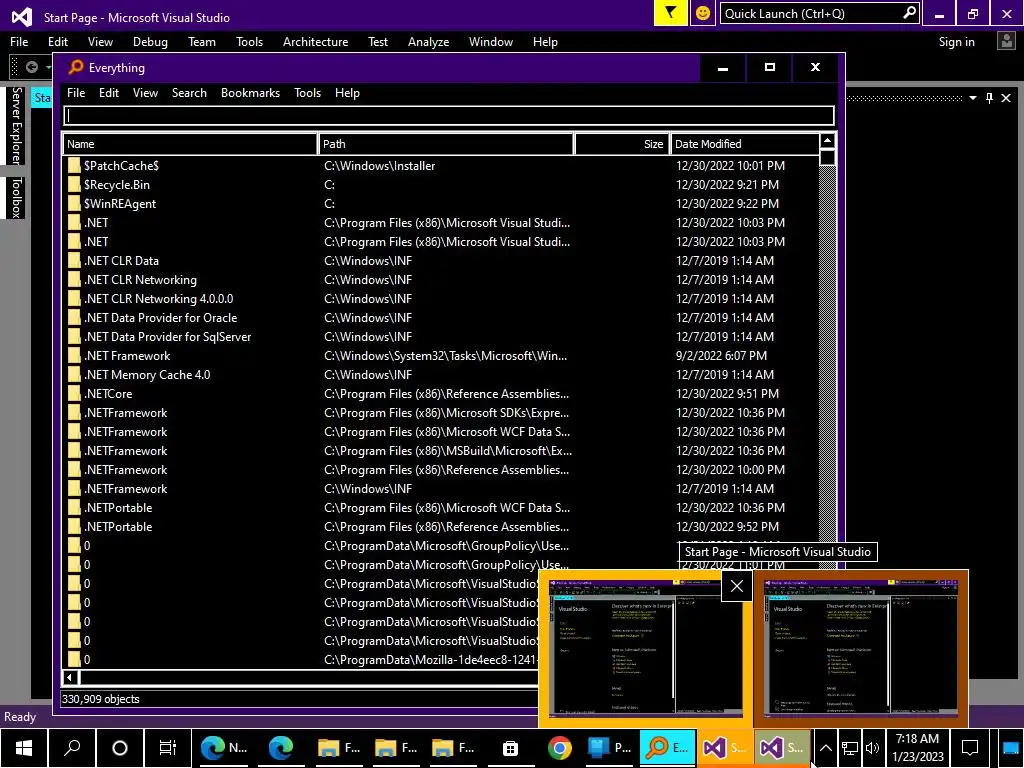Open the side panel window position dropdown arrow
The height and width of the screenshot is (768, 1024).
pyautogui.click(x=973, y=98)
